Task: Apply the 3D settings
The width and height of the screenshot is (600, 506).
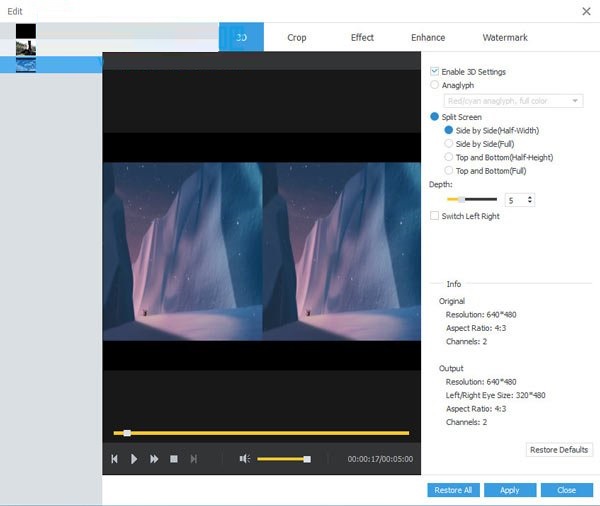Action: point(510,490)
